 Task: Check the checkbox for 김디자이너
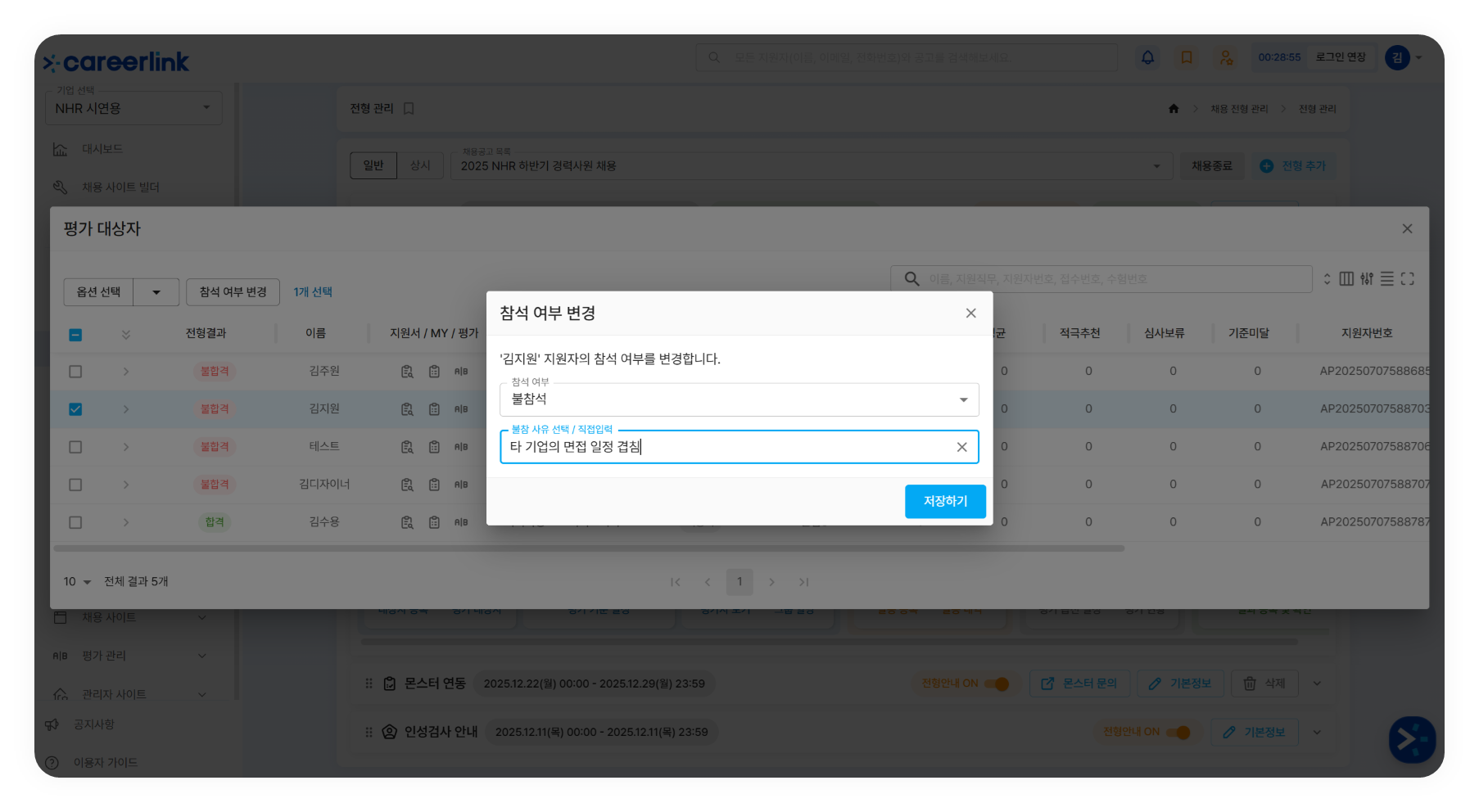click(x=75, y=485)
